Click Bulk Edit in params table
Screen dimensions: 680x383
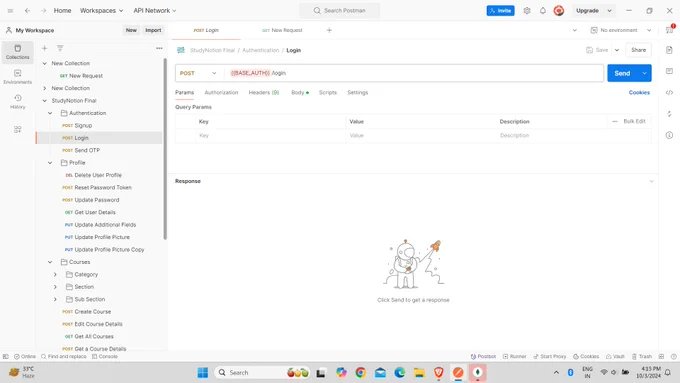pyautogui.click(x=634, y=121)
